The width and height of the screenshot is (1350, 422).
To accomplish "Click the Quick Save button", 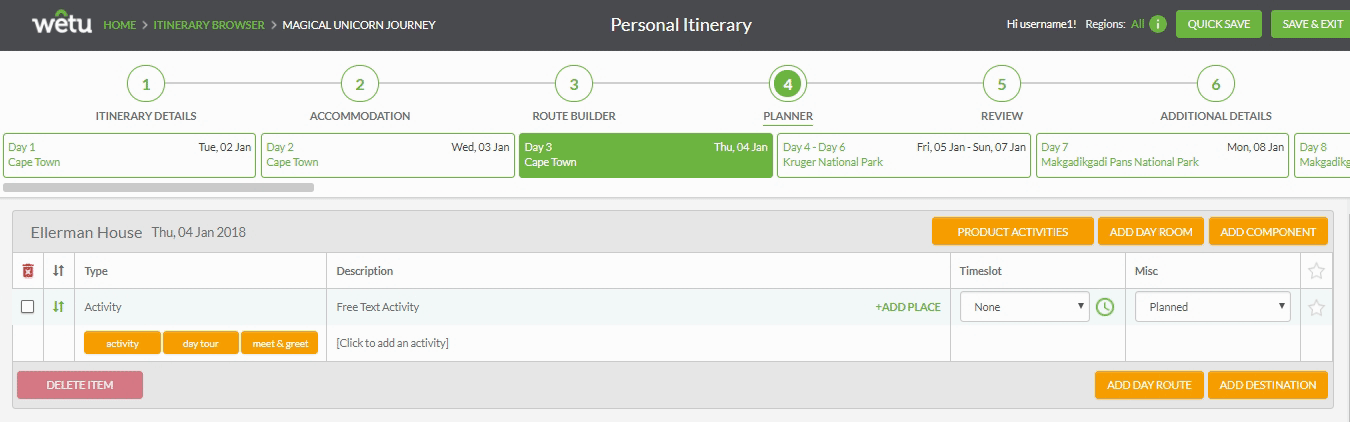I will [x=1219, y=24].
